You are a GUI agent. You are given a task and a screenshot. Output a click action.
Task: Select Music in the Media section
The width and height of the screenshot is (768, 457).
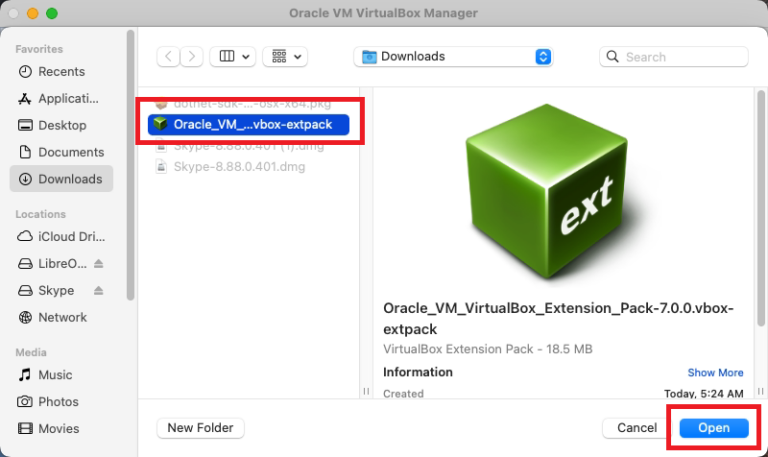click(x=55, y=375)
